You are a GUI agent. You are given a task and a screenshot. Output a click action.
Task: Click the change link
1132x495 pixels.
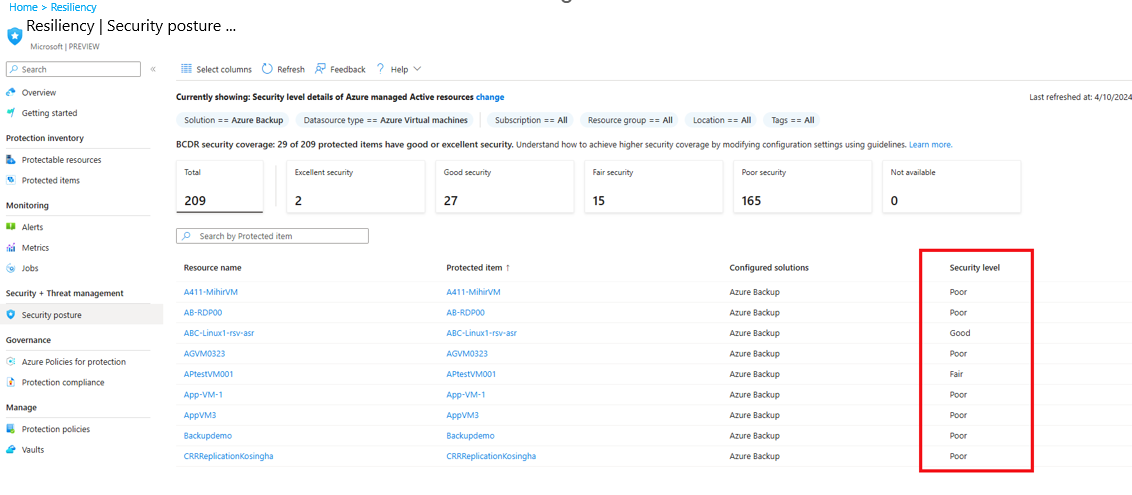[490, 97]
